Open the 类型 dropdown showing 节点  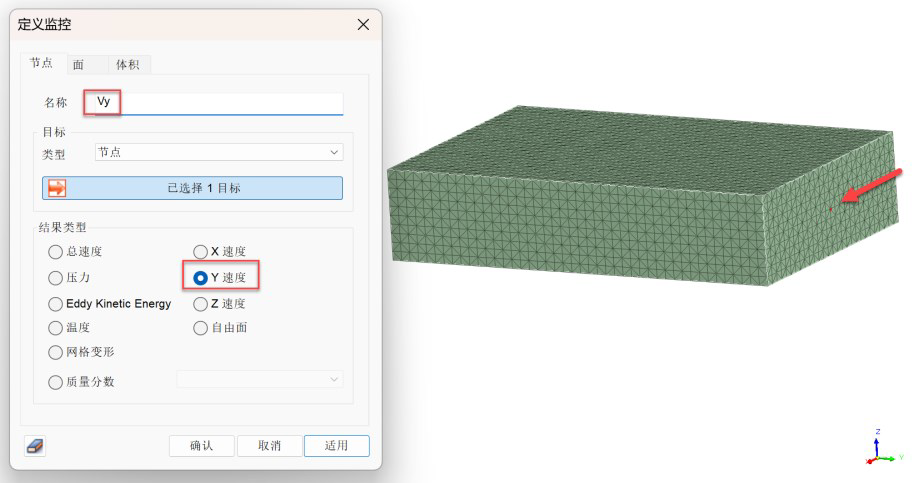pos(218,152)
